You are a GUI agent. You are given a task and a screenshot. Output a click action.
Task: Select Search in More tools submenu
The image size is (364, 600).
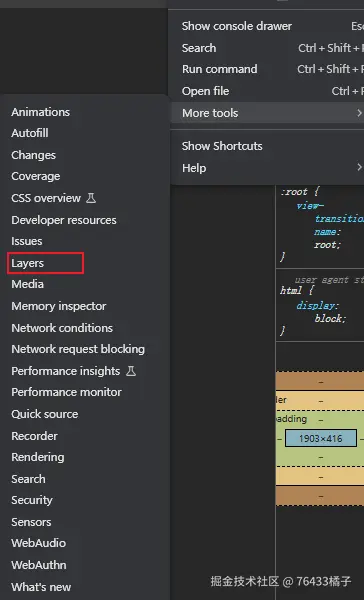[28, 479]
